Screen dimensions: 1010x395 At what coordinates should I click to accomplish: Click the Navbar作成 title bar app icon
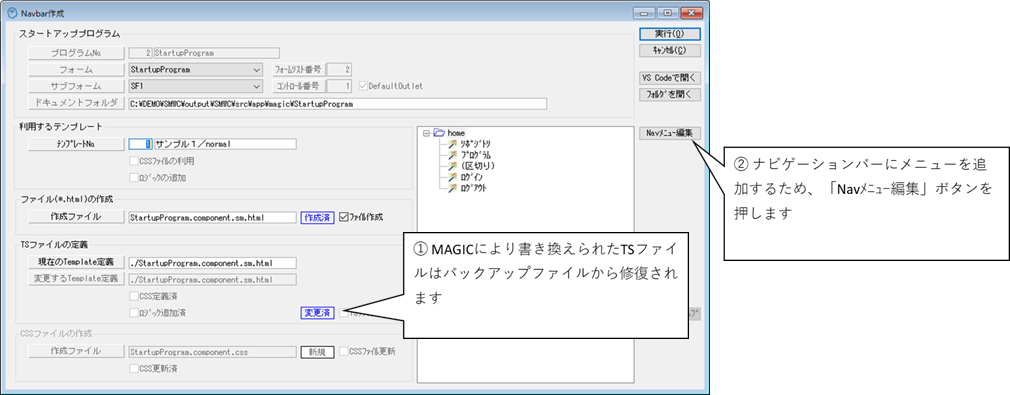tap(11, 12)
